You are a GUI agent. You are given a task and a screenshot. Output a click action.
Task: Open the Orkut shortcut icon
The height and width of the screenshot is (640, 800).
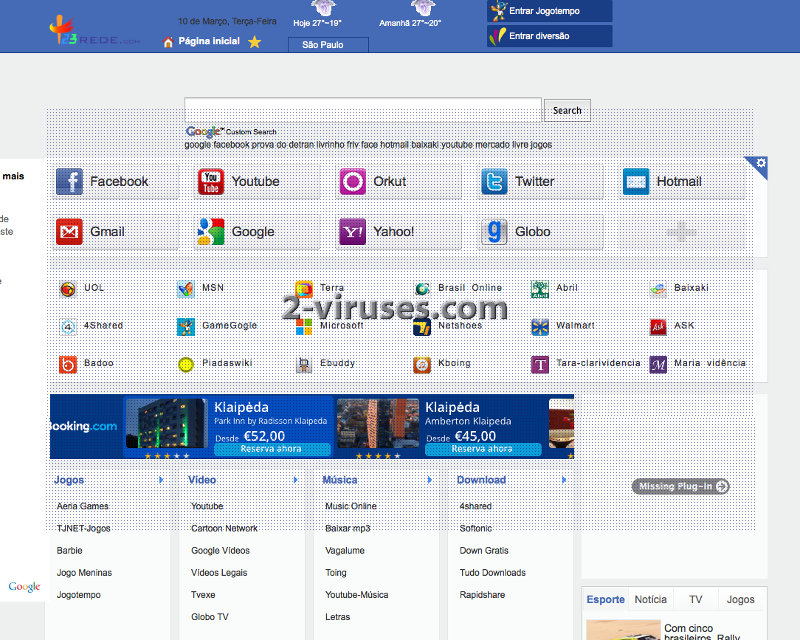tap(353, 181)
